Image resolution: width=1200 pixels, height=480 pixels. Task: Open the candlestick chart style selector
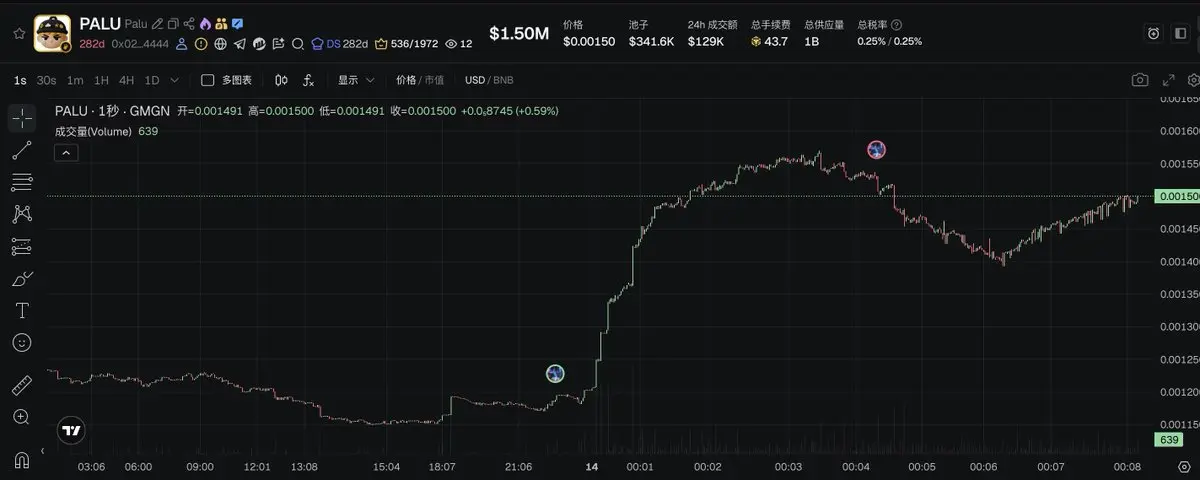tap(281, 80)
